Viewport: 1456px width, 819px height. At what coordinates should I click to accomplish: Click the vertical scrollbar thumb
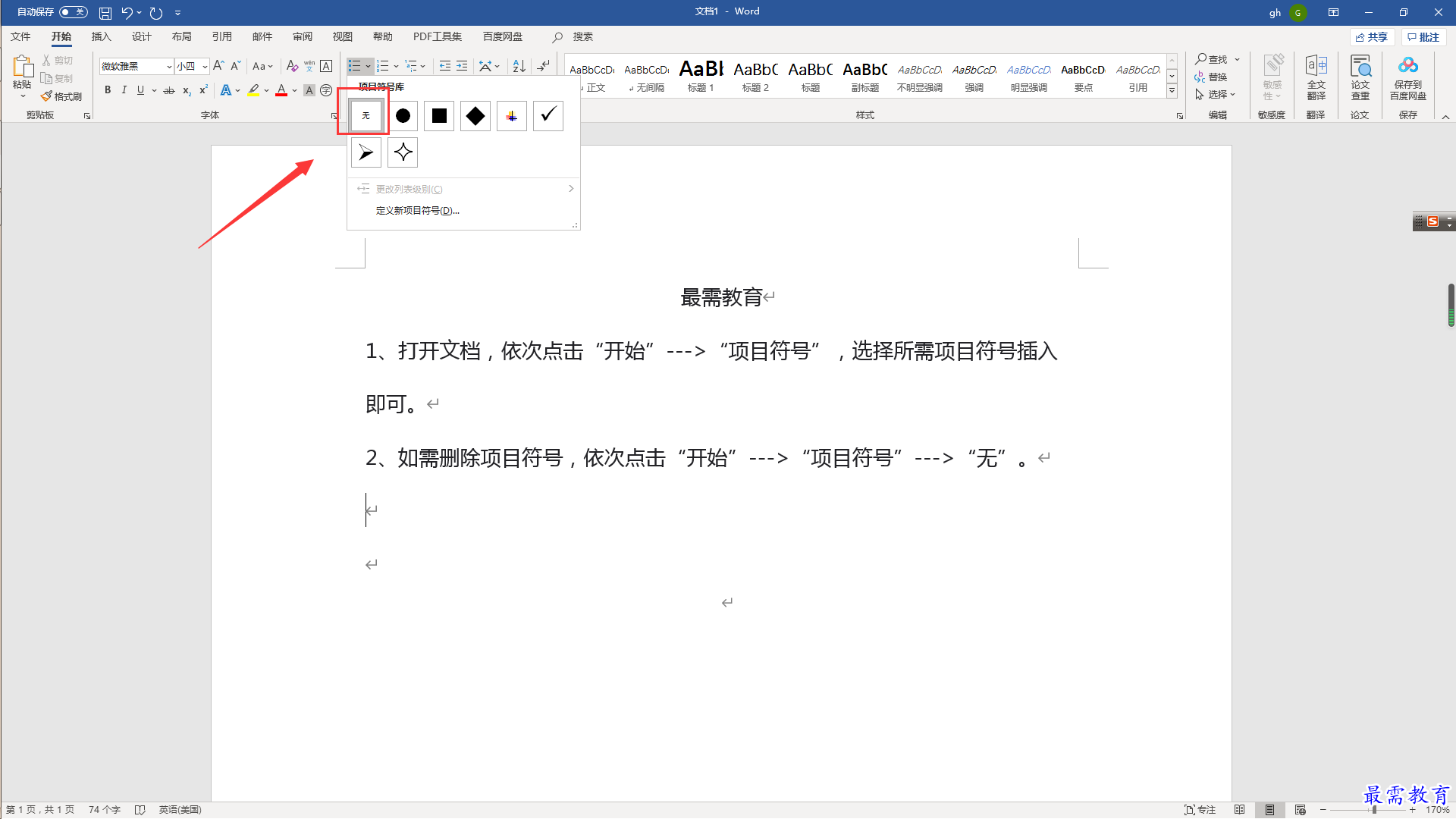pyautogui.click(x=1451, y=305)
